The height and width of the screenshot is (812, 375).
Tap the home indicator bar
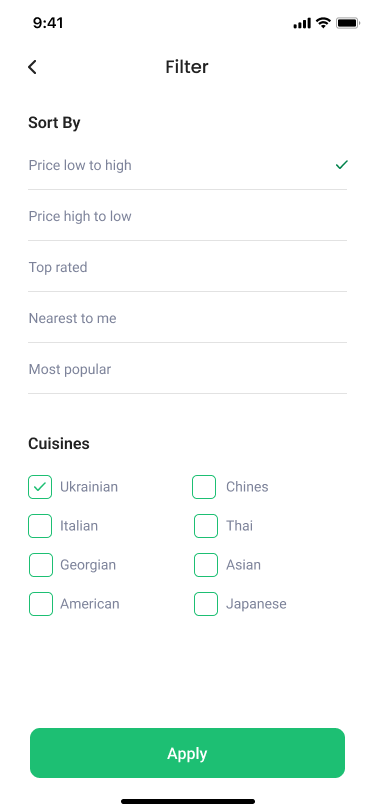point(188,801)
